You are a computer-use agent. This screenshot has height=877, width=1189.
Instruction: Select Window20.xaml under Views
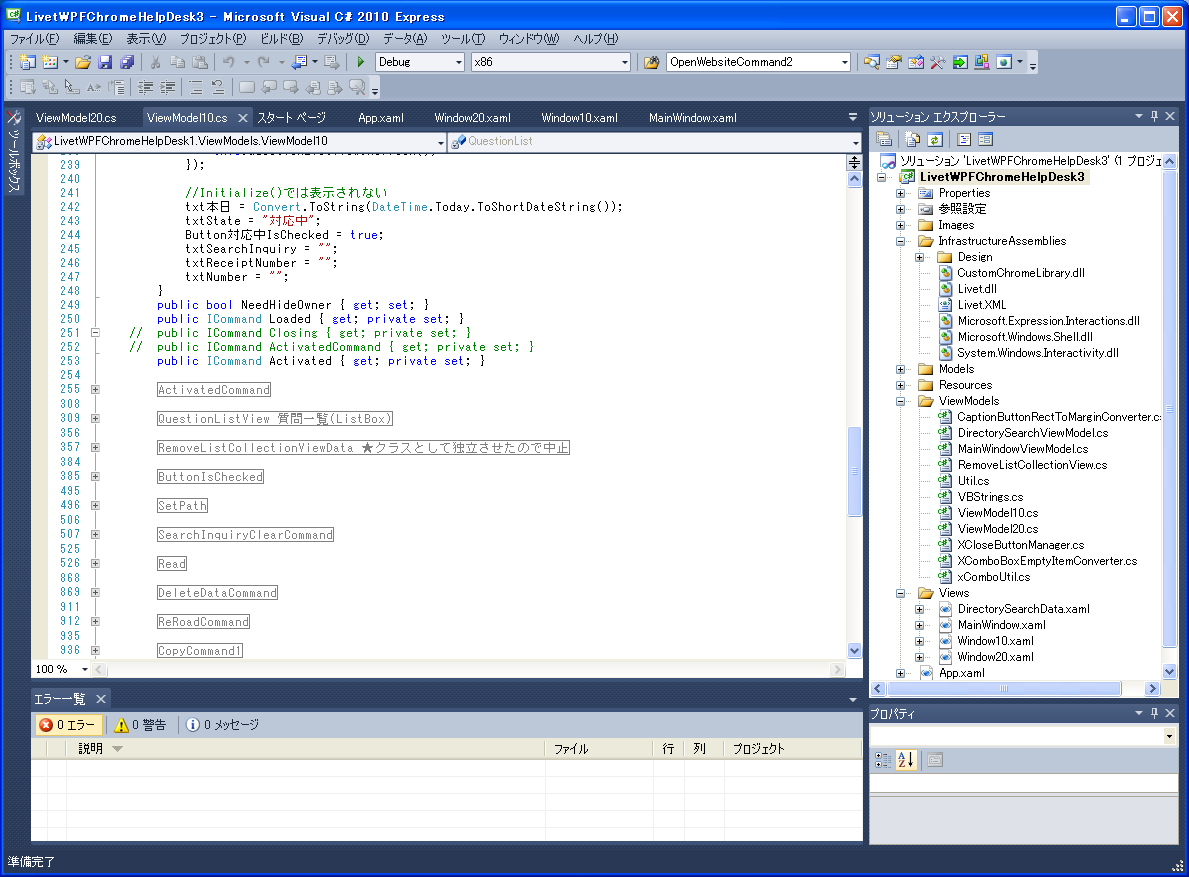995,657
